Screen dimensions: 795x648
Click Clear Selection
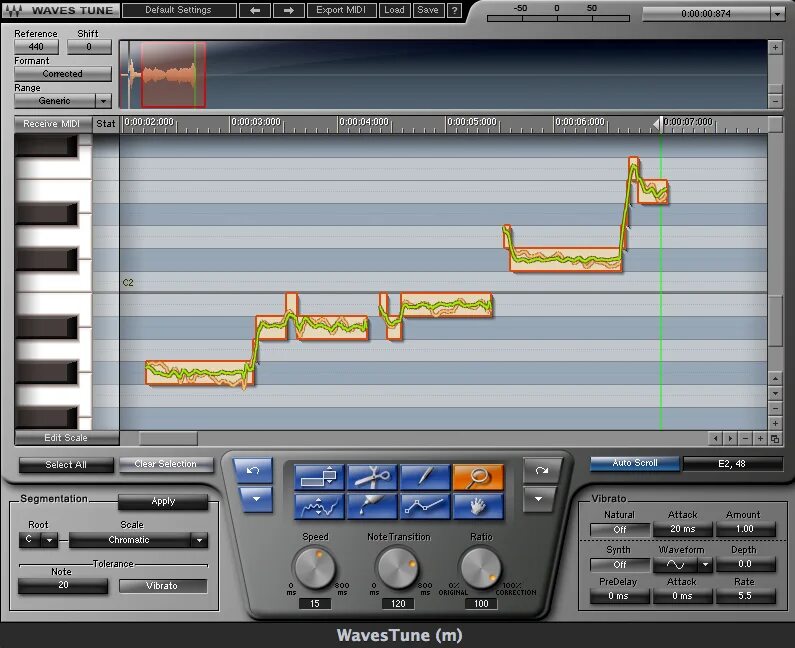click(166, 464)
